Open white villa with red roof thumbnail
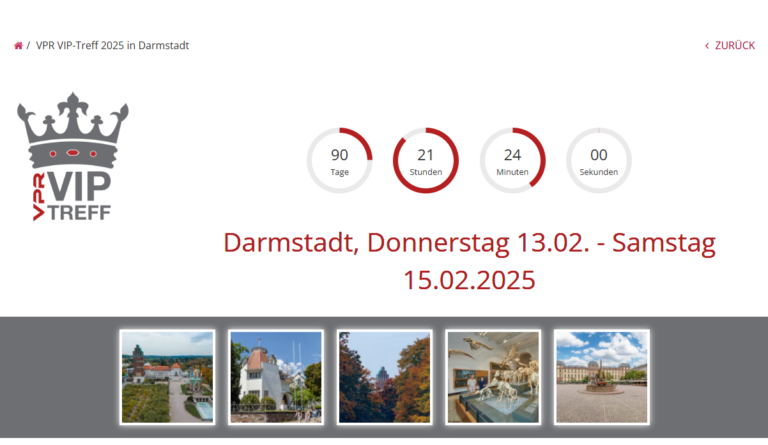 (276, 377)
